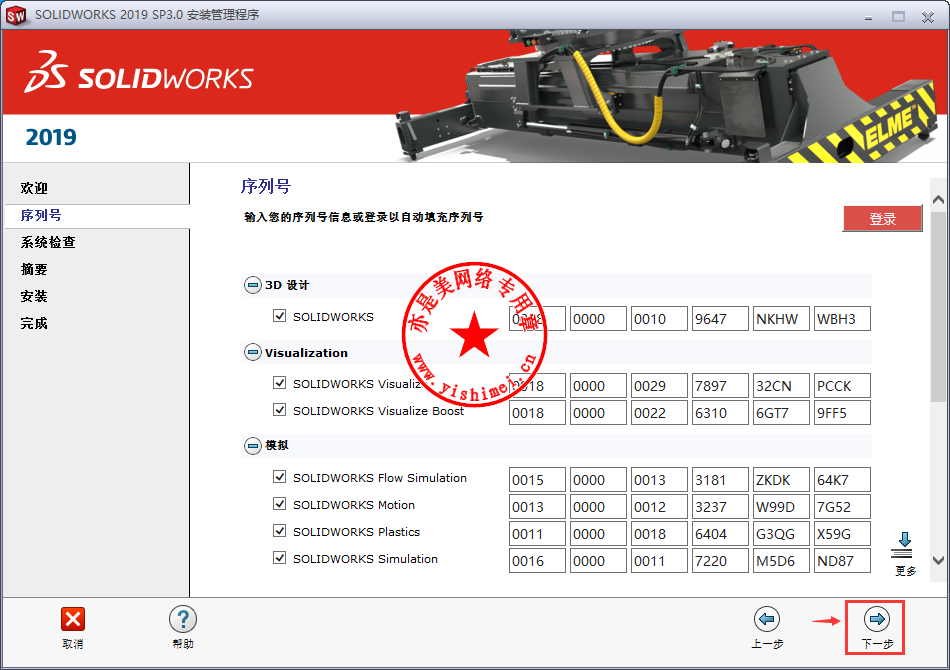Click the SOLIDWORKS app icon in title bar

click(16, 15)
